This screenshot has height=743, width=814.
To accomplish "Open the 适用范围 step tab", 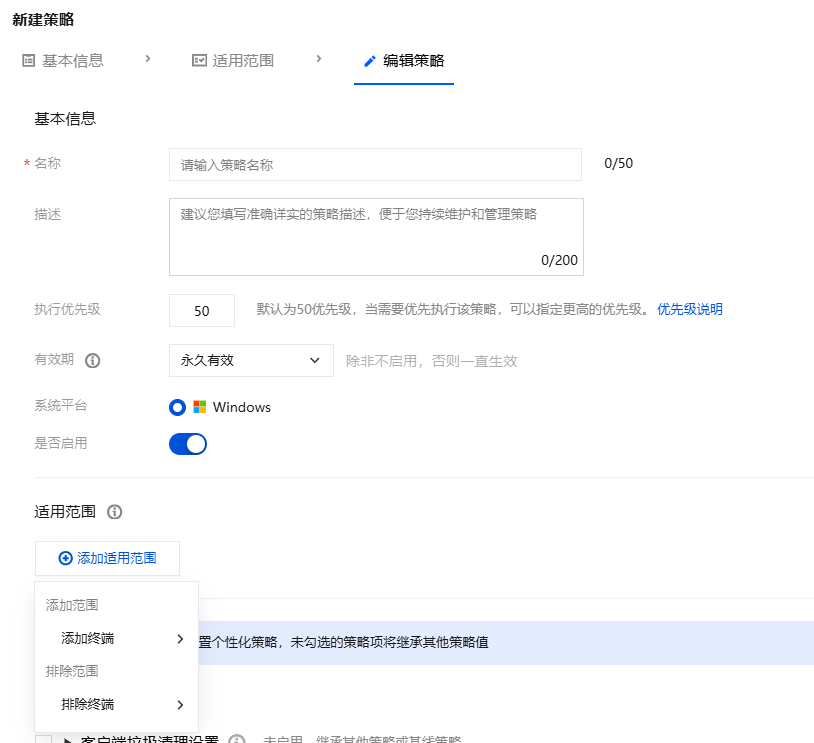I will click(x=233, y=61).
